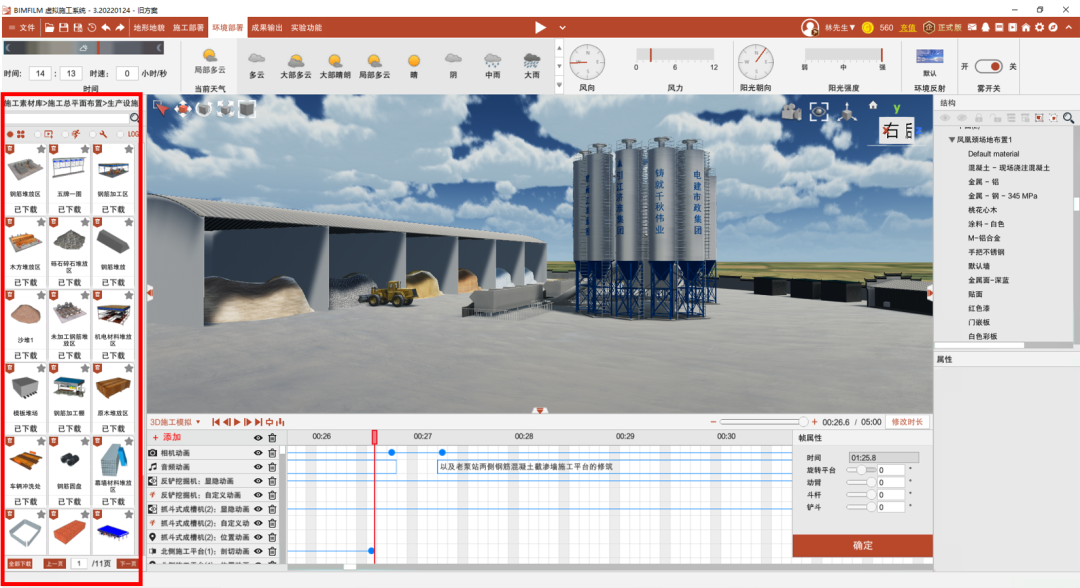Click the eye focus view icon in viewport
The image size is (1080, 588).
(x=819, y=112)
